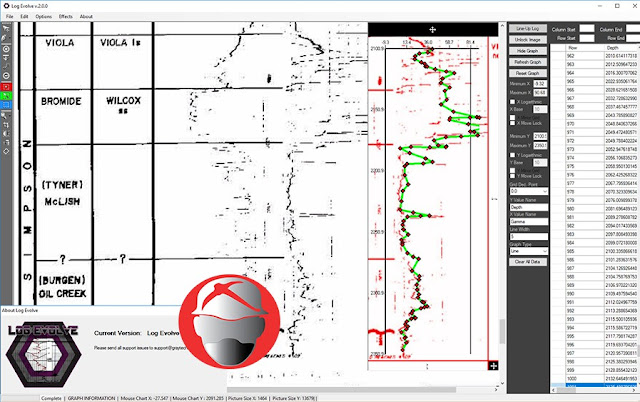Click the Y Value Name field containing Depth
Viewport: 640px width, 402px height.
(x=529, y=207)
